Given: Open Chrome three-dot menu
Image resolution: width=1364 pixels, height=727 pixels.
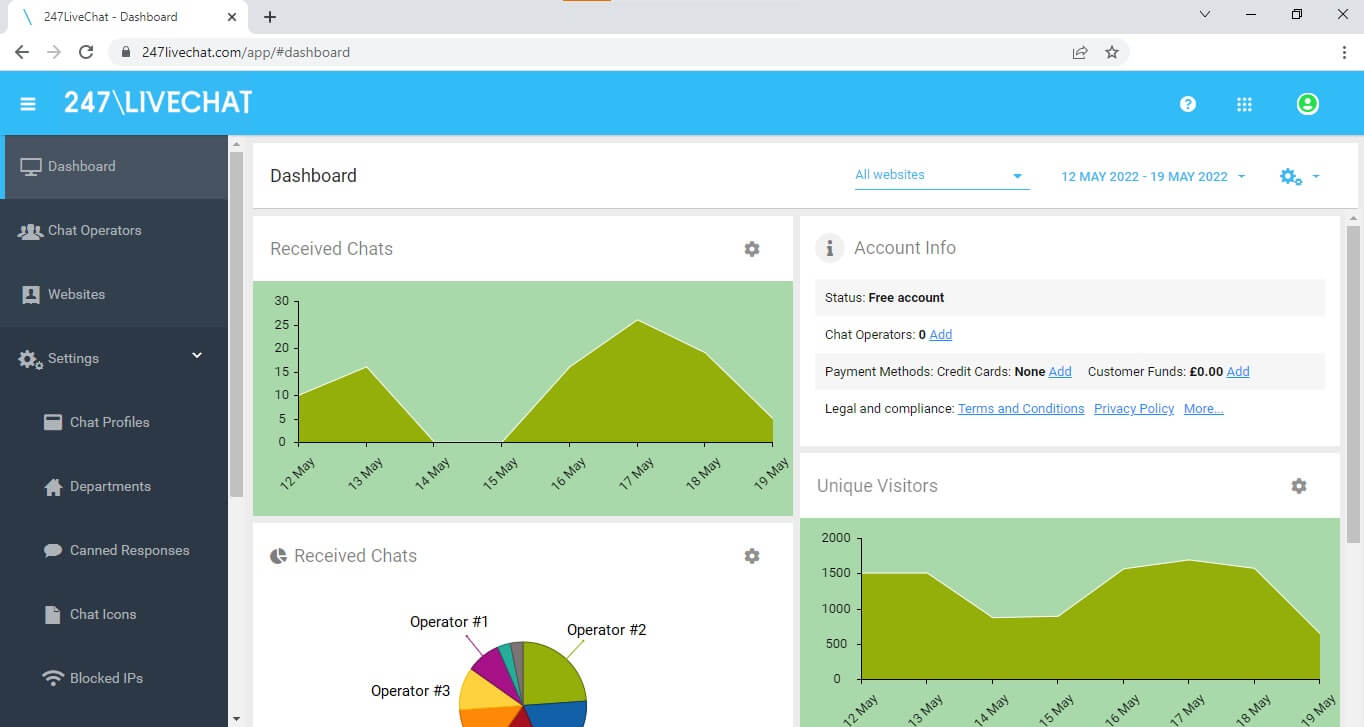Looking at the screenshot, I should (x=1344, y=52).
